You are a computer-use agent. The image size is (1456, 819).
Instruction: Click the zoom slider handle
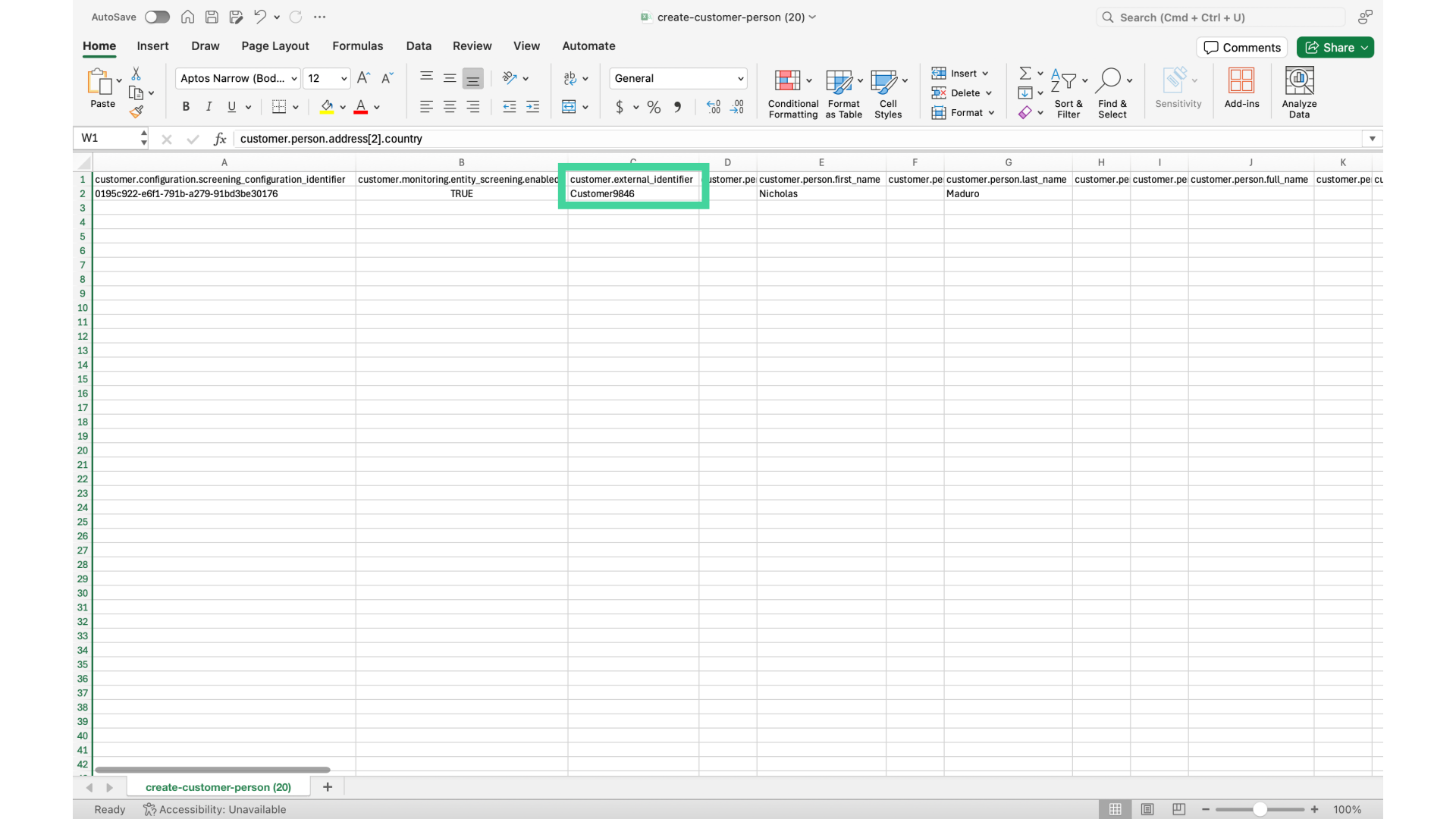[x=1260, y=809]
